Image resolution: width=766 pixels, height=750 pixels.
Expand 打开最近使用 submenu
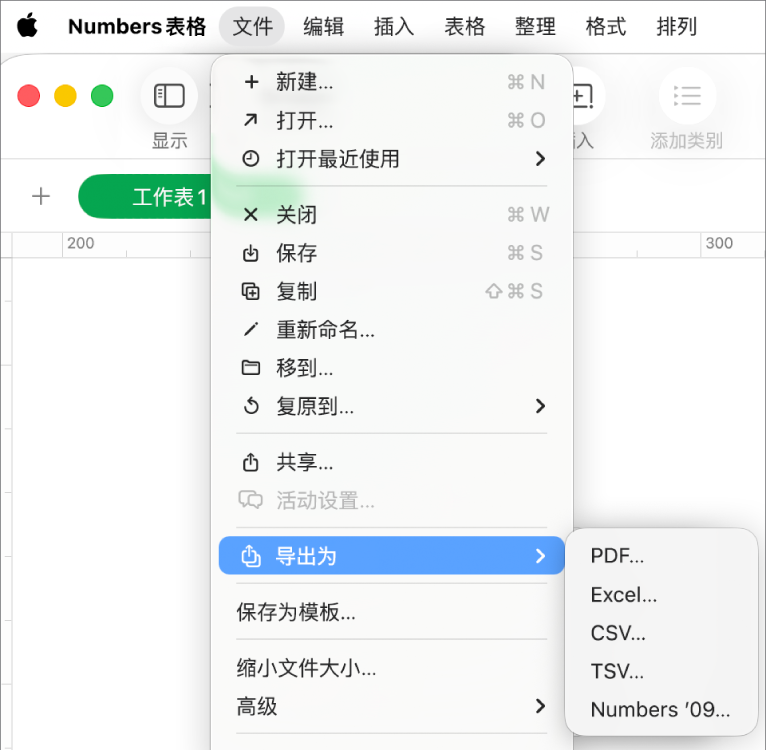click(392, 159)
